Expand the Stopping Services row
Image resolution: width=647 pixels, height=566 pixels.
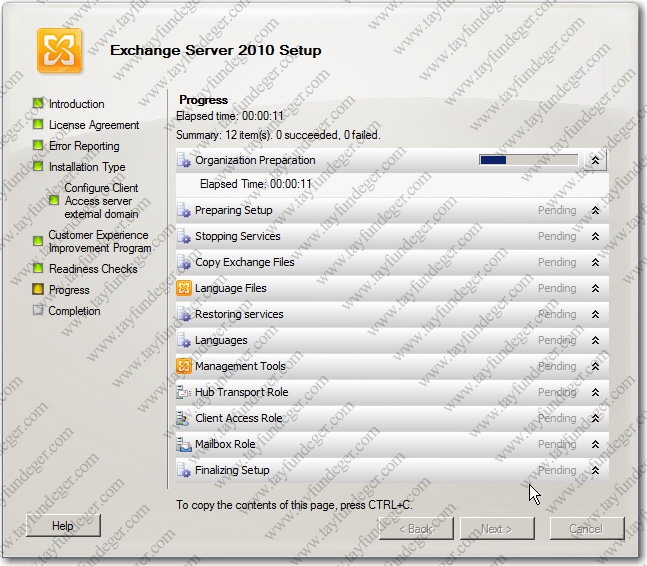[595, 236]
